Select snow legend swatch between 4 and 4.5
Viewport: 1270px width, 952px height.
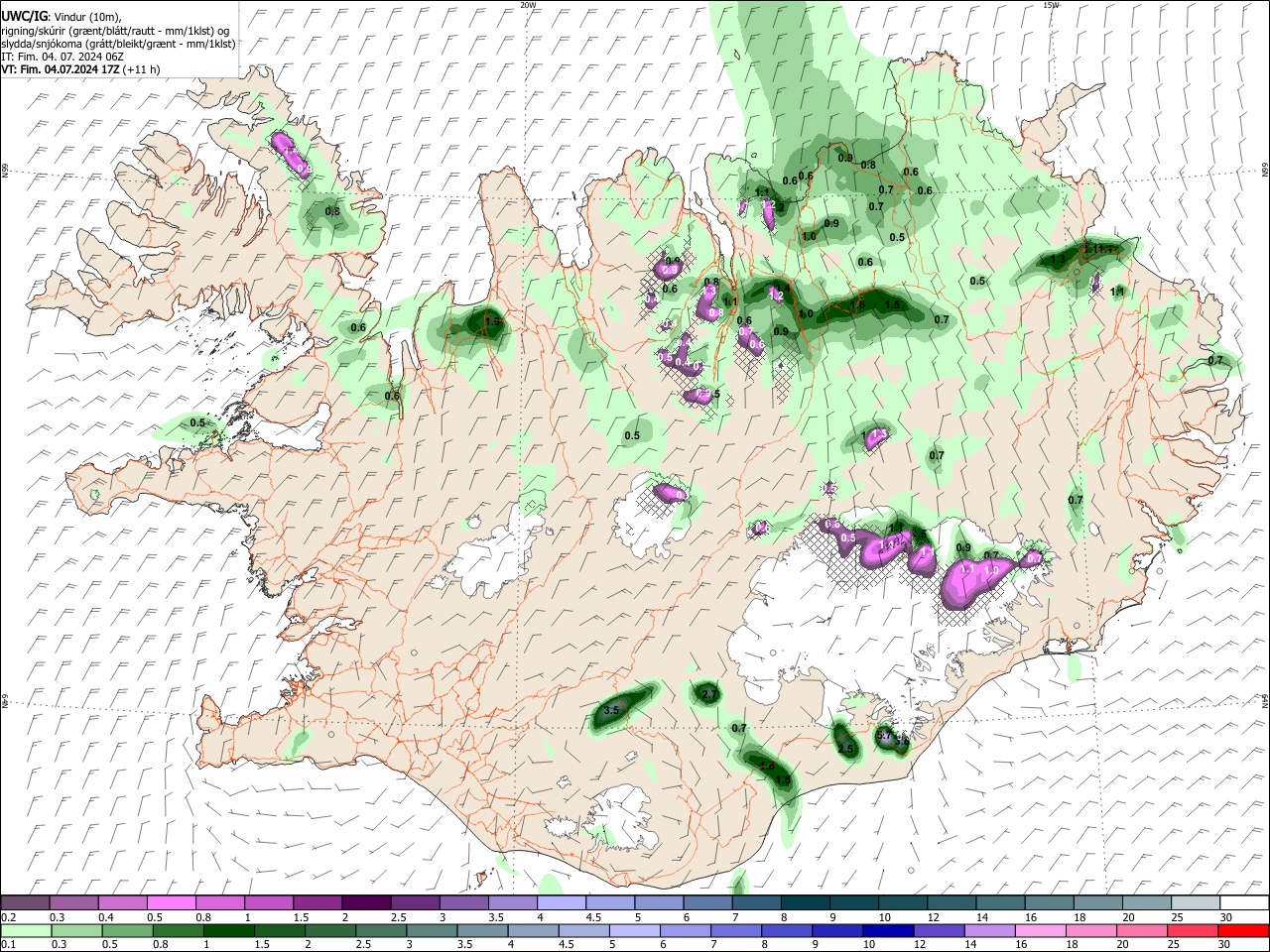coord(562,903)
